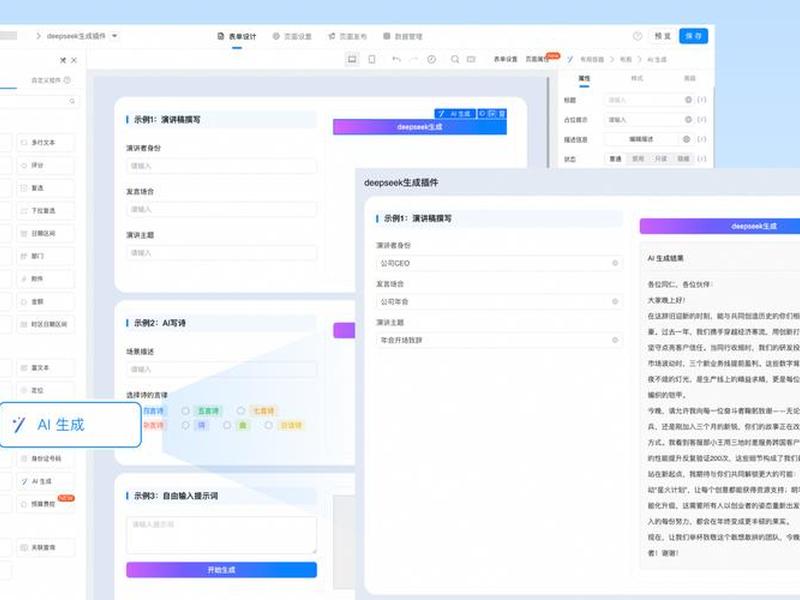Click variable binding icon for 标题 row

click(x=702, y=99)
